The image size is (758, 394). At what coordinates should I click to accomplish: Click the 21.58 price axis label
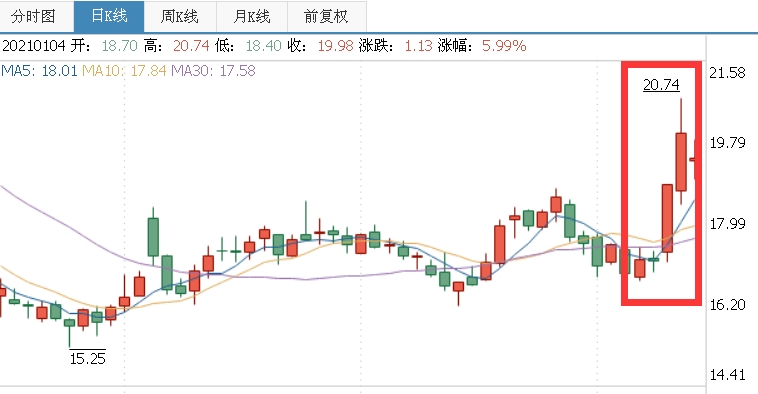pyautogui.click(x=727, y=73)
